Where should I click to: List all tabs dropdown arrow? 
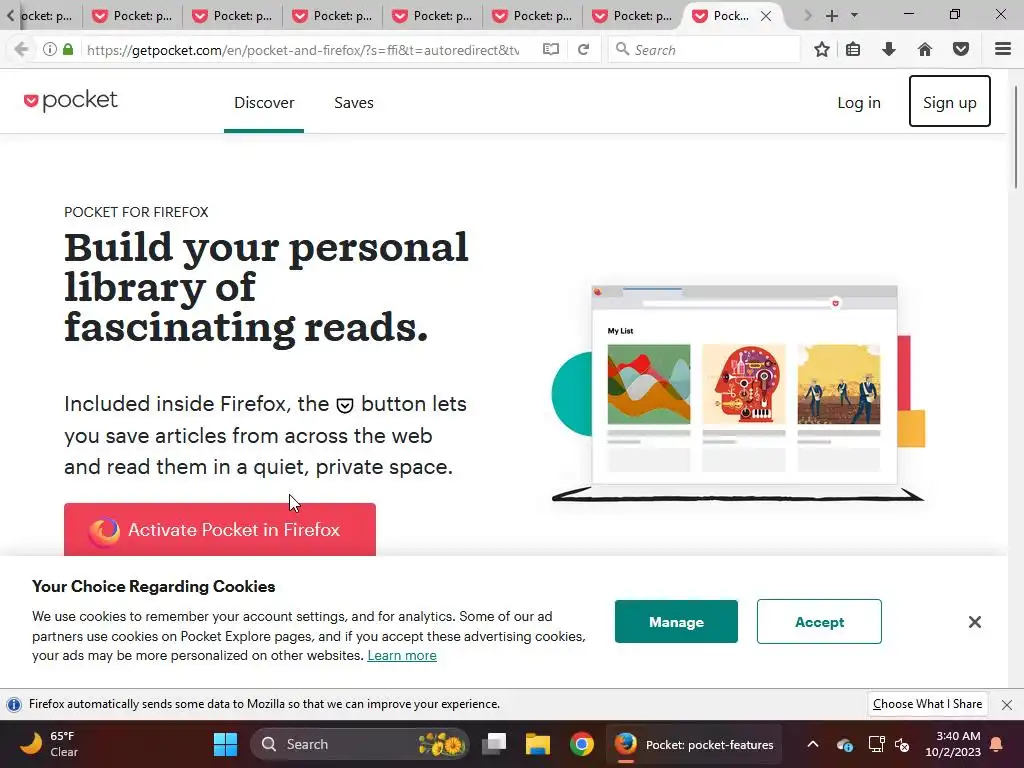[854, 16]
